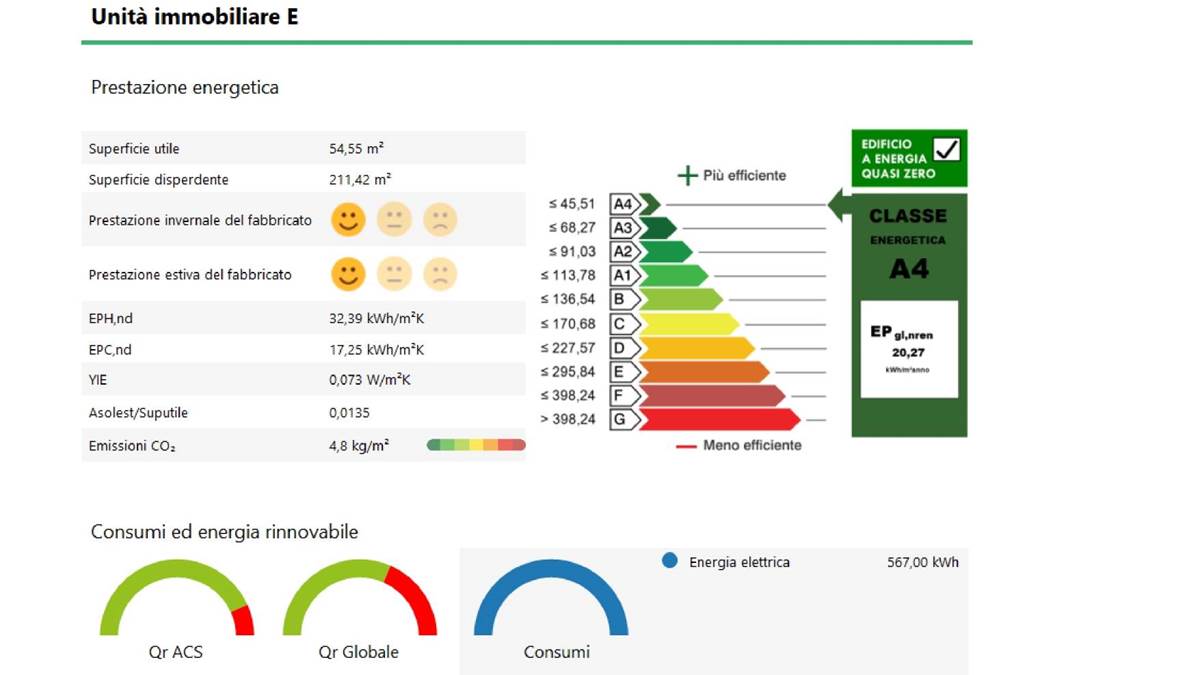Click the Unità immobiliare E heading
This screenshot has width=1200, height=675.
point(194,17)
